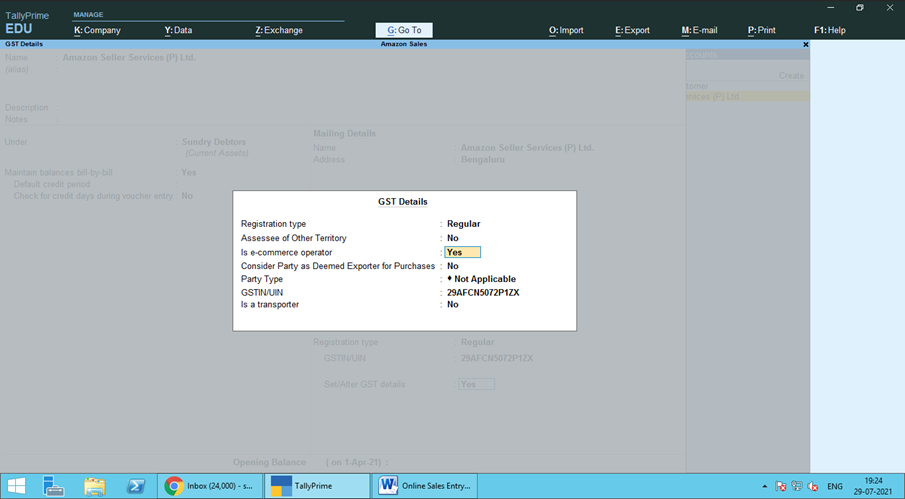Open the E: Export menu
The image size is (905, 499).
(x=632, y=30)
